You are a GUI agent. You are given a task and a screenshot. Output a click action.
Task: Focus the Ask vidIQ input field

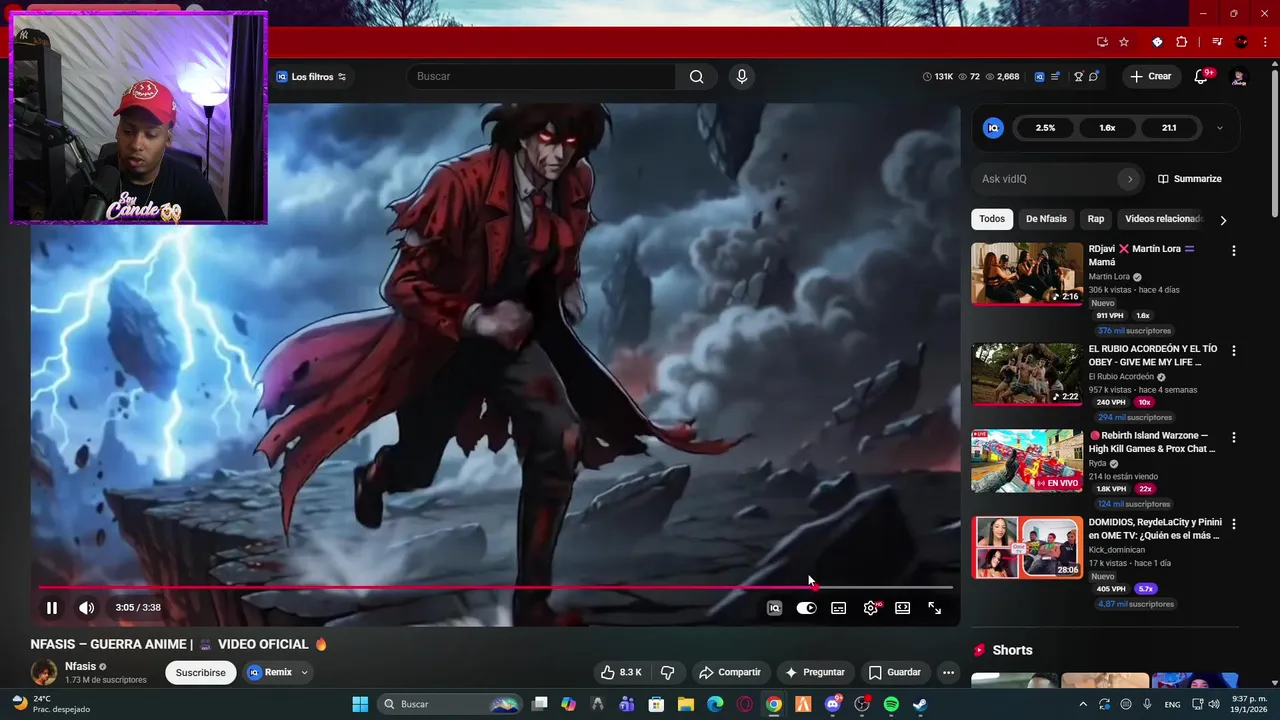point(1046,179)
